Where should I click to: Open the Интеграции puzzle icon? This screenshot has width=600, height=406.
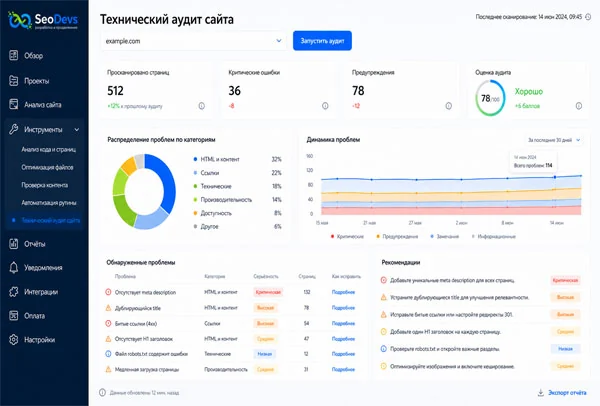13,292
